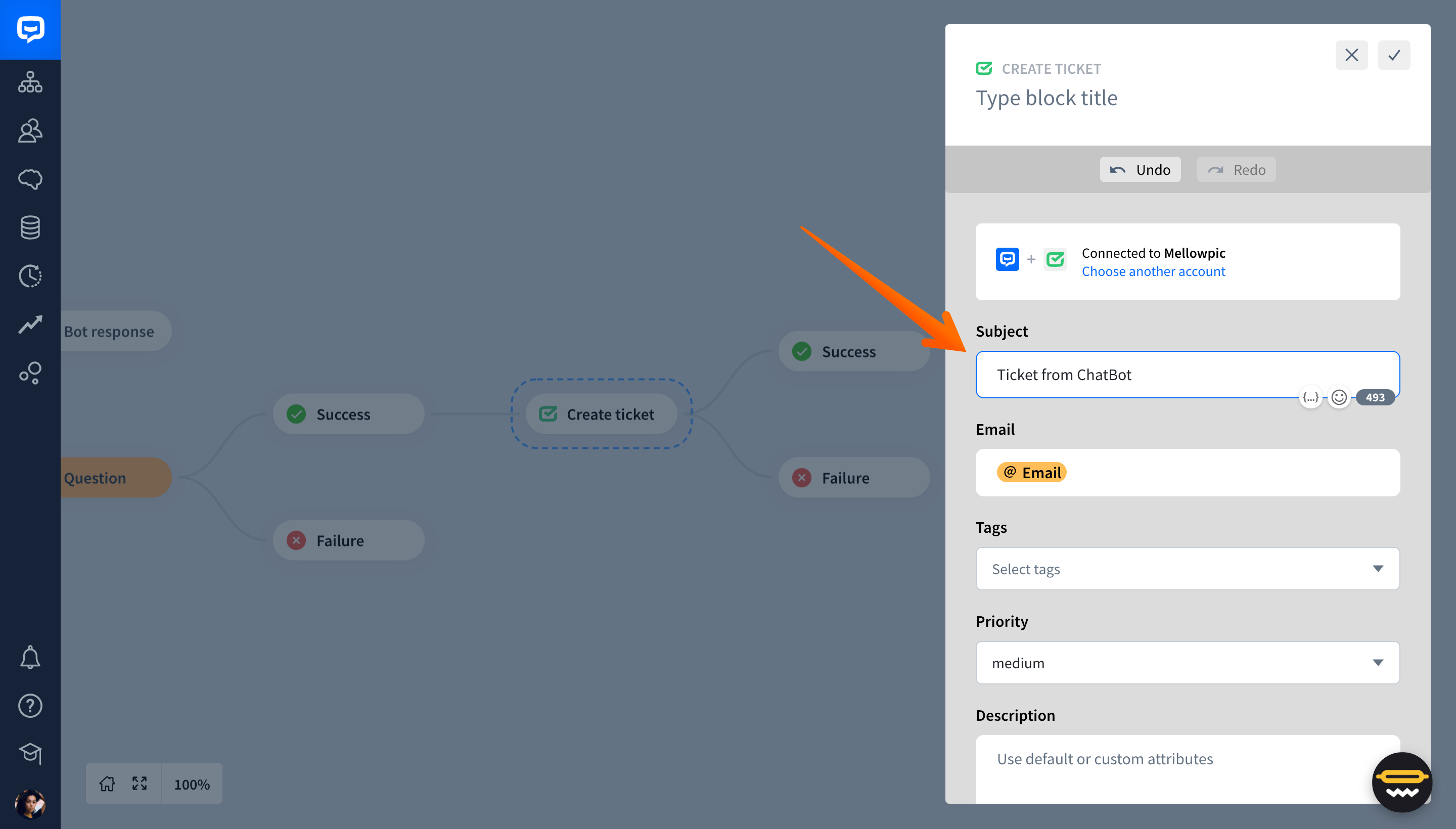Image resolution: width=1456 pixels, height=829 pixels.
Task: Focus the Description text area
Action: click(x=1188, y=769)
